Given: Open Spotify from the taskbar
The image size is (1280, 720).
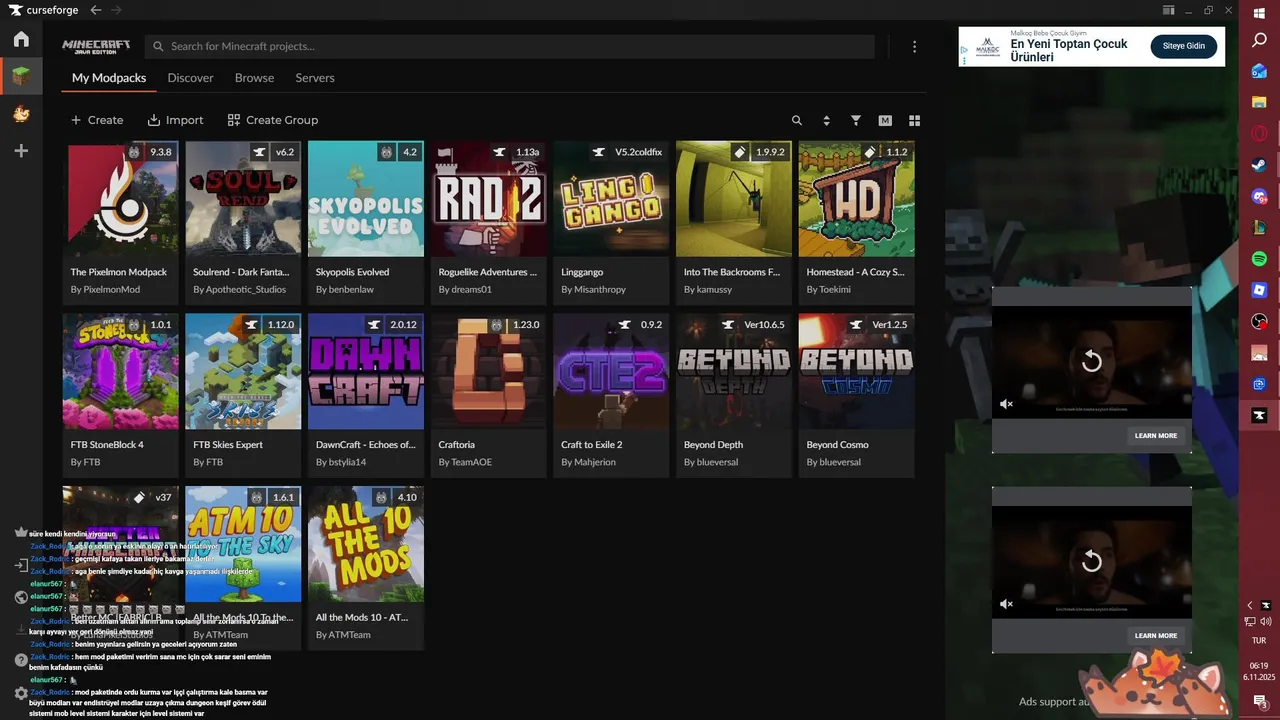Looking at the screenshot, I should pos(1259,259).
